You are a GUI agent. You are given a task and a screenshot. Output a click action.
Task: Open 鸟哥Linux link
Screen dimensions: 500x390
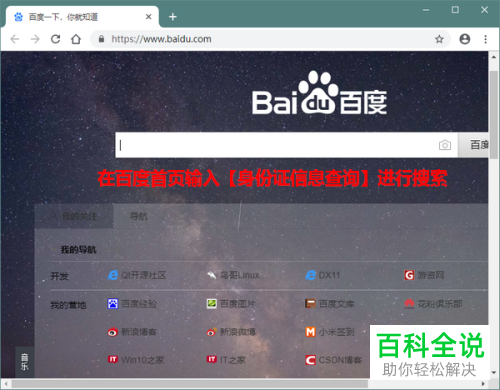point(237,275)
